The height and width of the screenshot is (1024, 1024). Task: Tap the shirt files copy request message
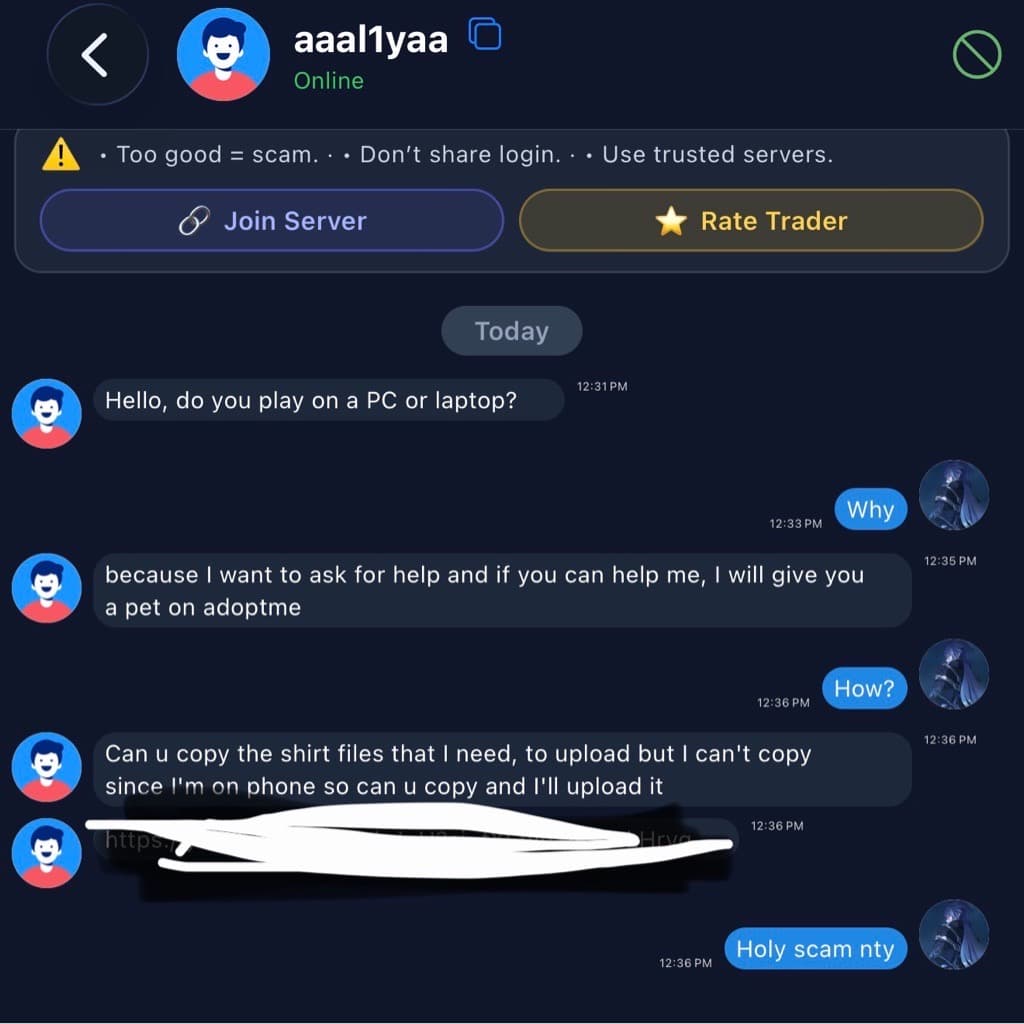pyautogui.click(x=502, y=769)
